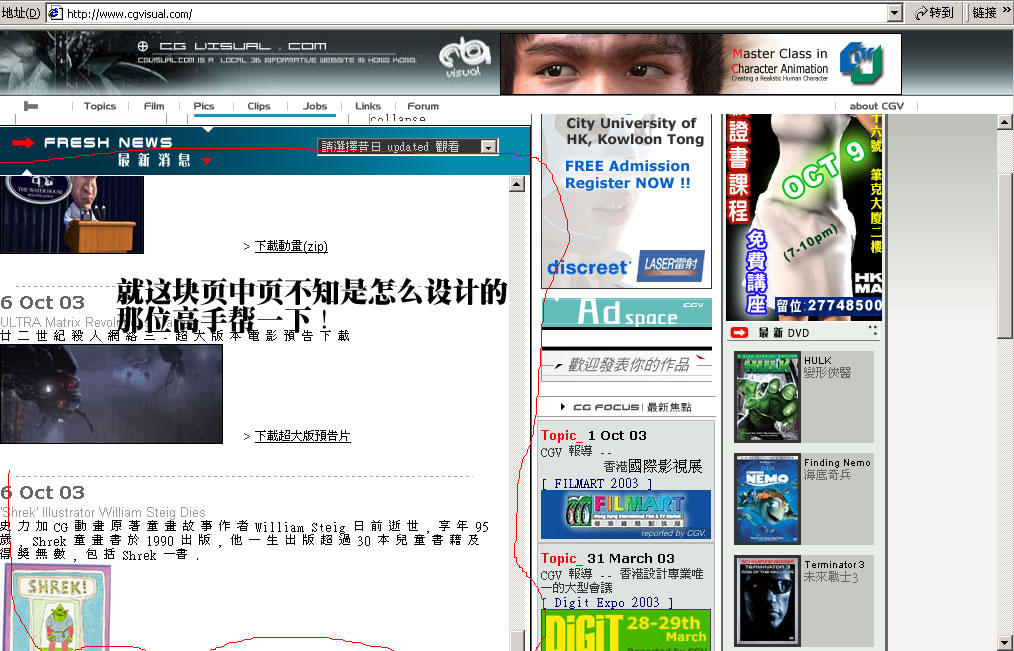Click the Topic_ 1 Oct 03 heading
This screenshot has width=1014, height=651.
(594, 436)
